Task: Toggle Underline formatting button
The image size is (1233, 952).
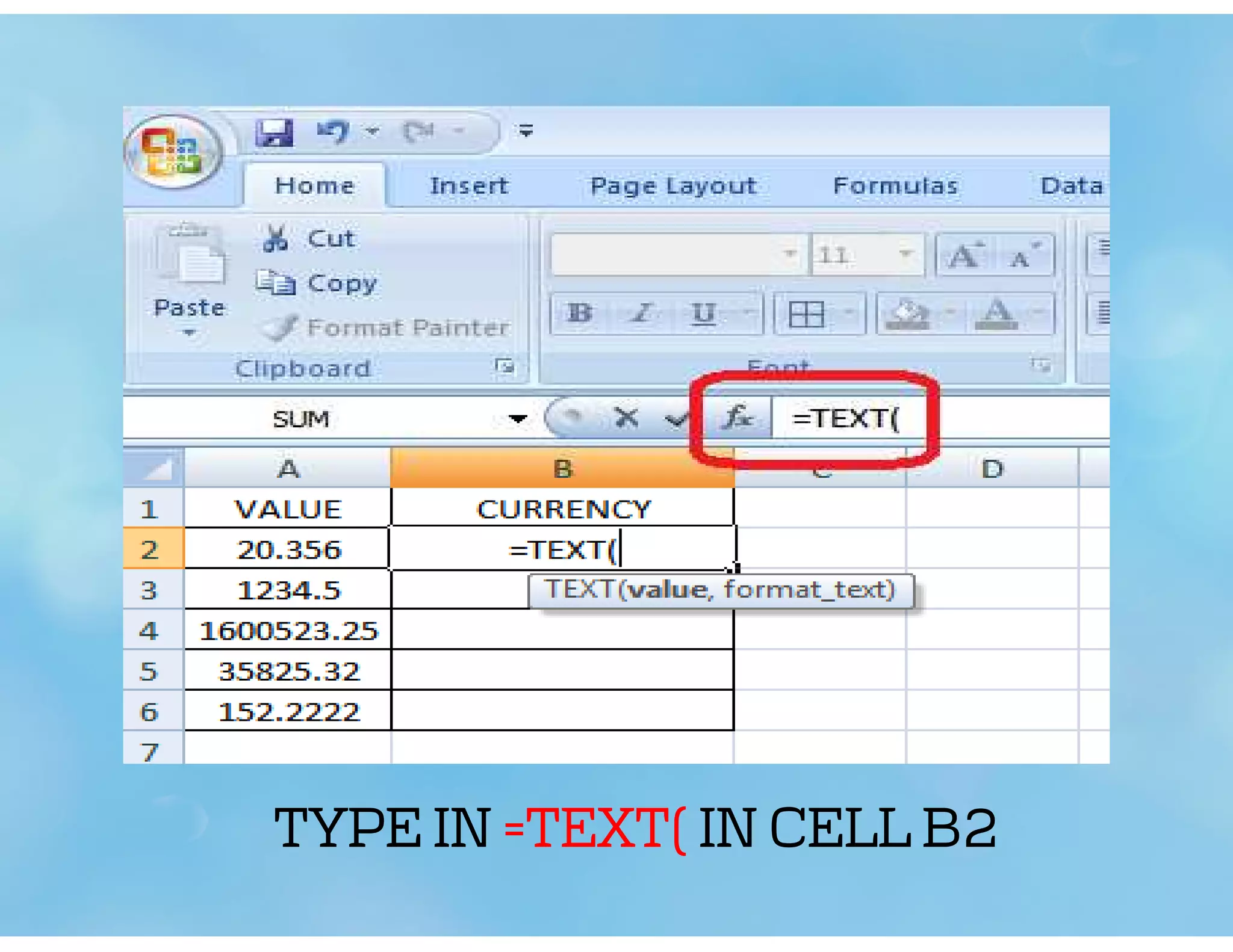Action: coord(703,313)
